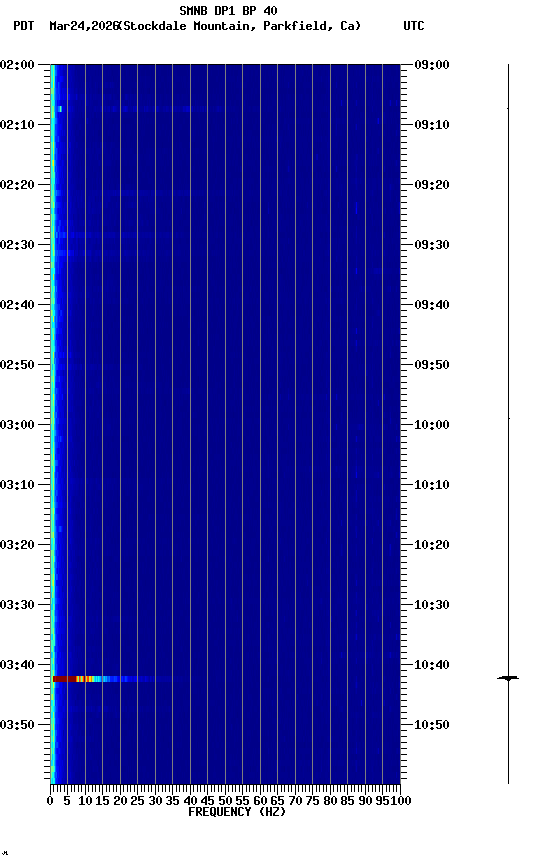The height and width of the screenshot is (864, 552).
Task: Click the Stockdale Mountain, Parkfield, Ca label
Action: pos(242,26)
